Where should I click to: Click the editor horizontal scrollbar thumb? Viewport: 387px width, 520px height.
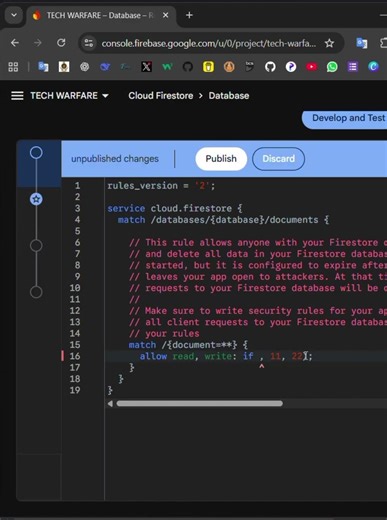point(199,404)
